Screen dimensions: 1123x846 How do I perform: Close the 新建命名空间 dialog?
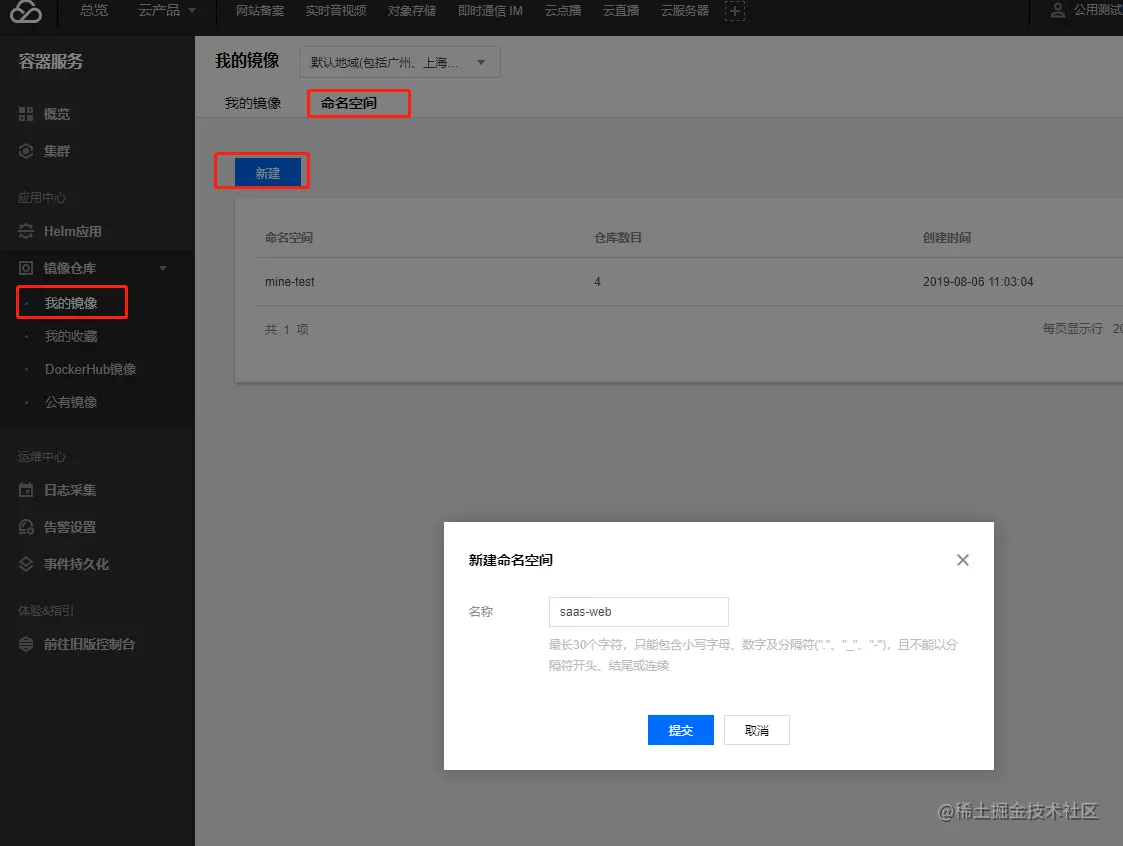coord(963,560)
